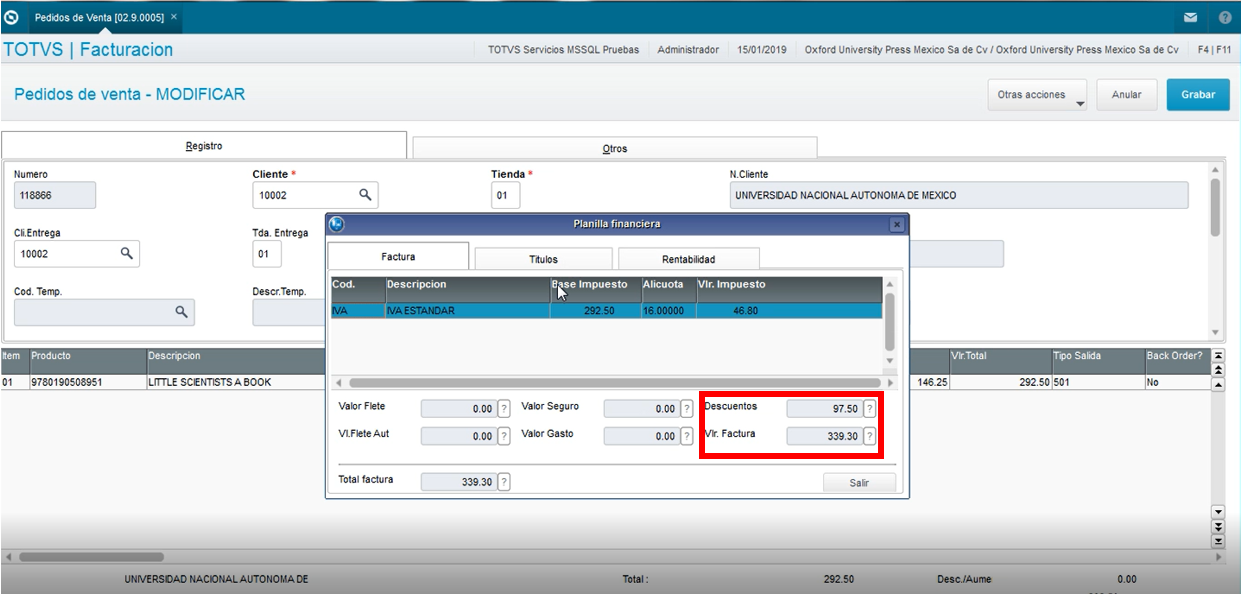The image size is (1242, 596).
Task: Search Cliente with magnifier icon
Action: click(365, 194)
